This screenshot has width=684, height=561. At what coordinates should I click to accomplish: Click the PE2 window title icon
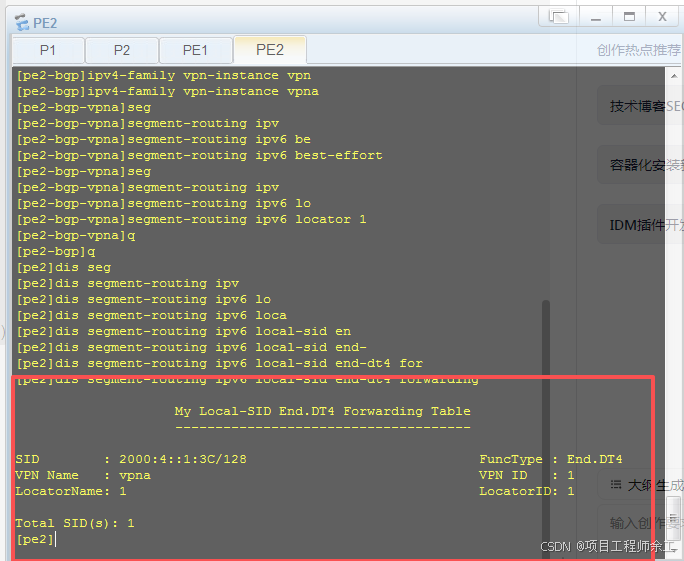pos(22,22)
